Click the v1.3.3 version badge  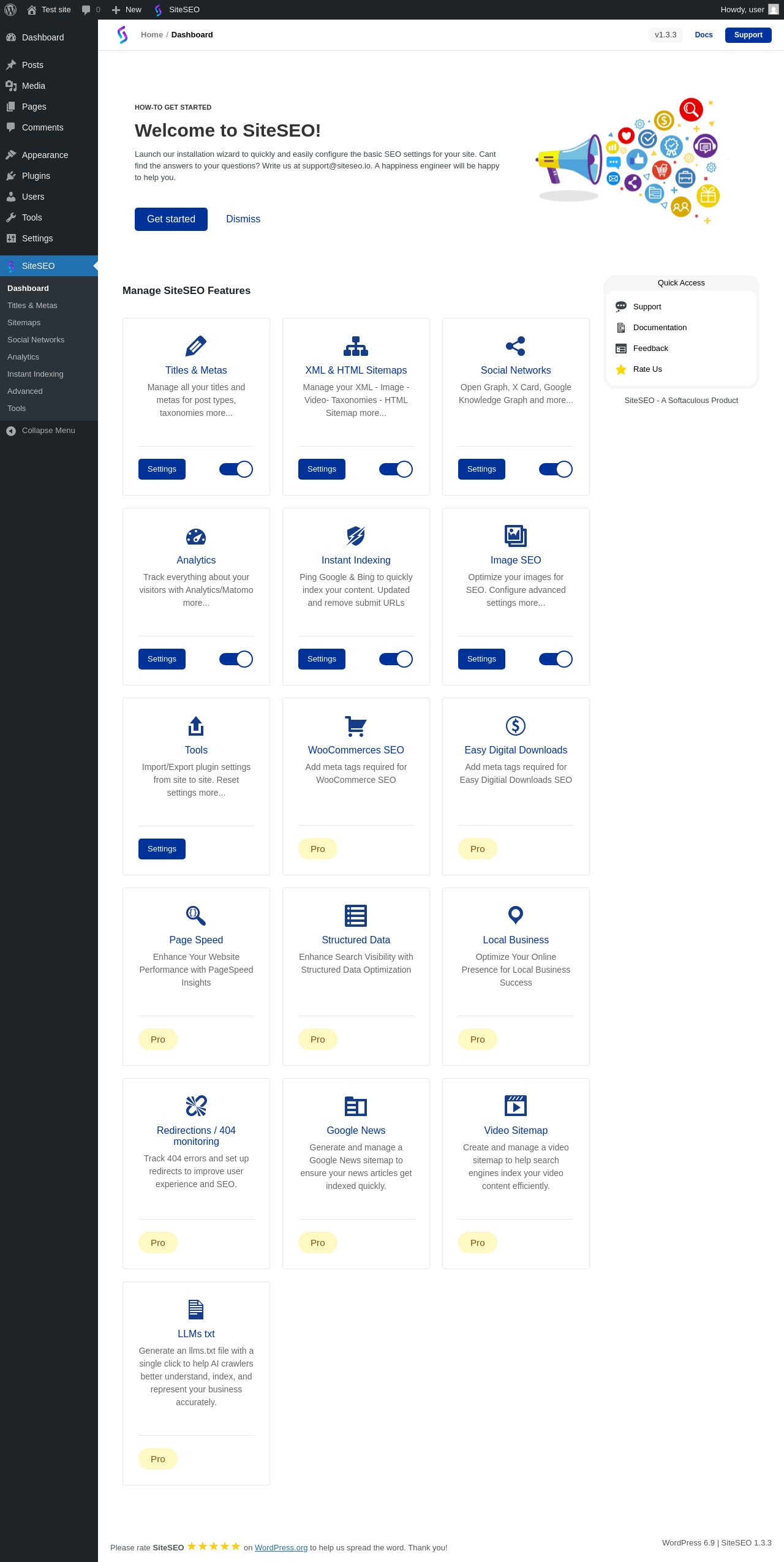[666, 35]
